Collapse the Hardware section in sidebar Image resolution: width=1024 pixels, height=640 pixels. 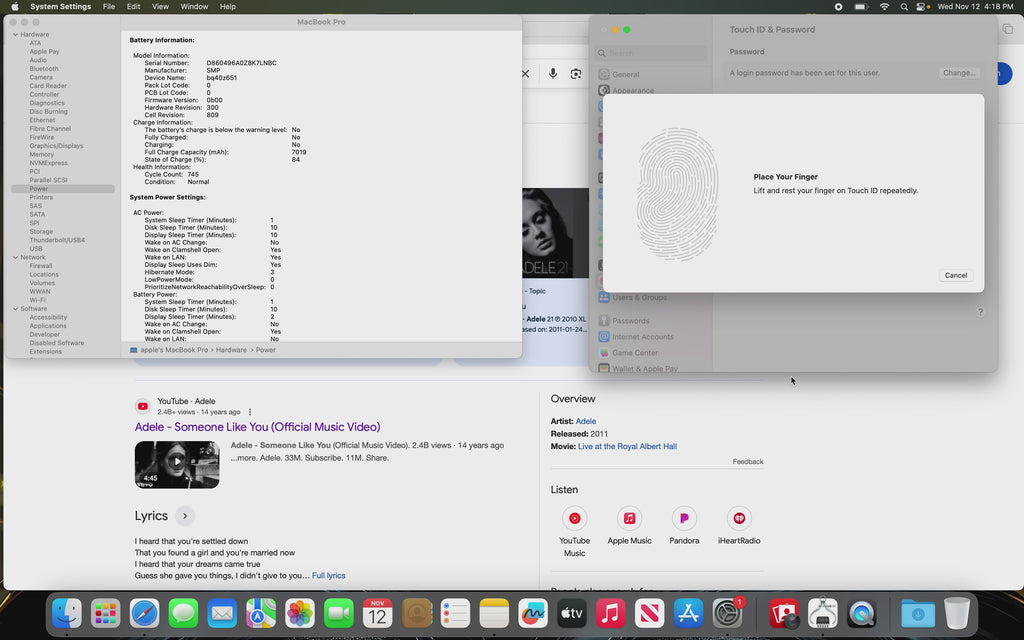pyautogui.click(x=15, y=35)
